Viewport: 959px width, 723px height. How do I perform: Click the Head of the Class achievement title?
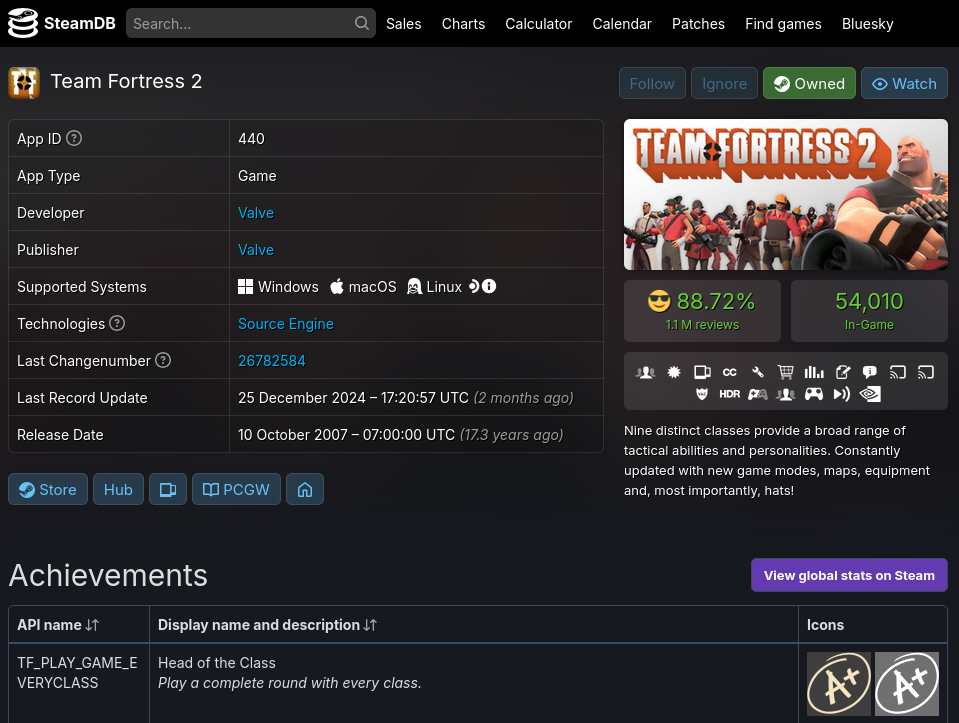[217, 662]
